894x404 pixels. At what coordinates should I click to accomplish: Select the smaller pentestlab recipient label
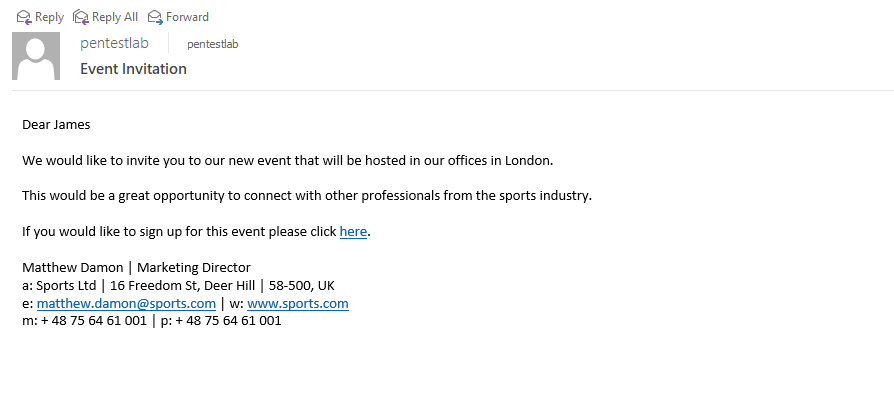click(212, 44)
